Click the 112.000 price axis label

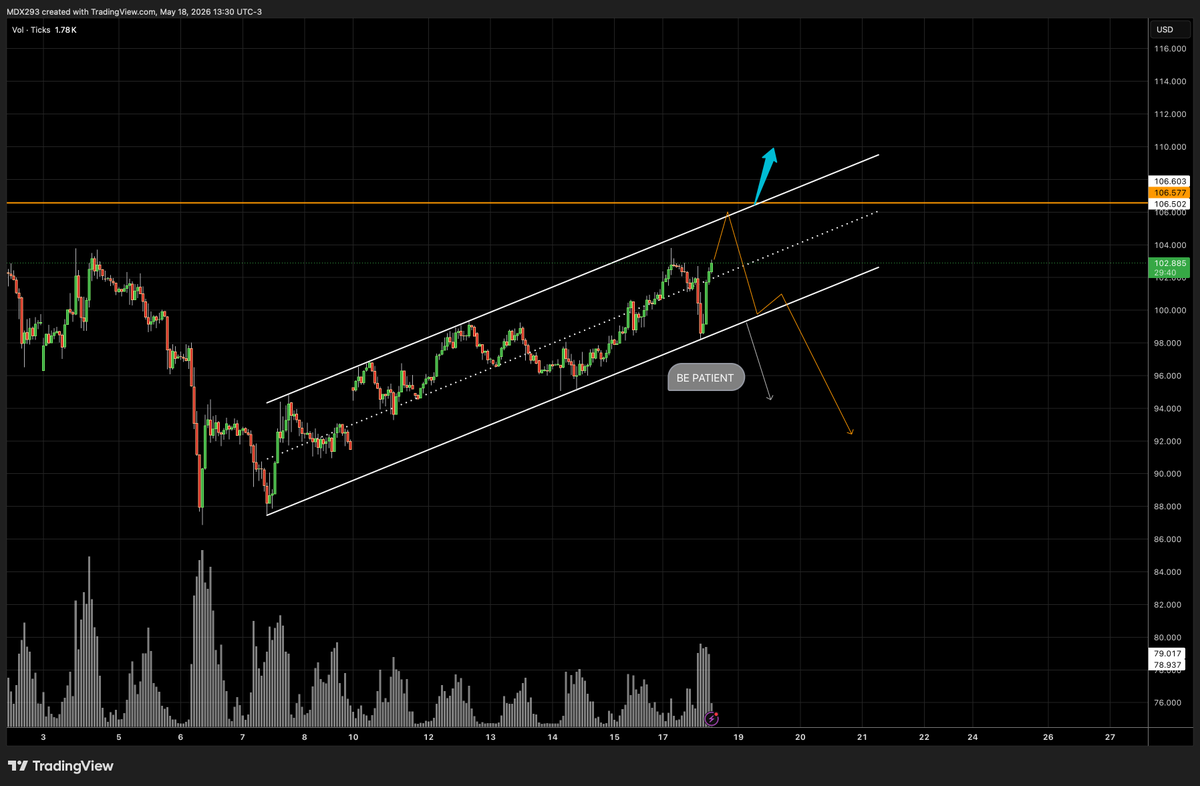tap(1169, 114)
